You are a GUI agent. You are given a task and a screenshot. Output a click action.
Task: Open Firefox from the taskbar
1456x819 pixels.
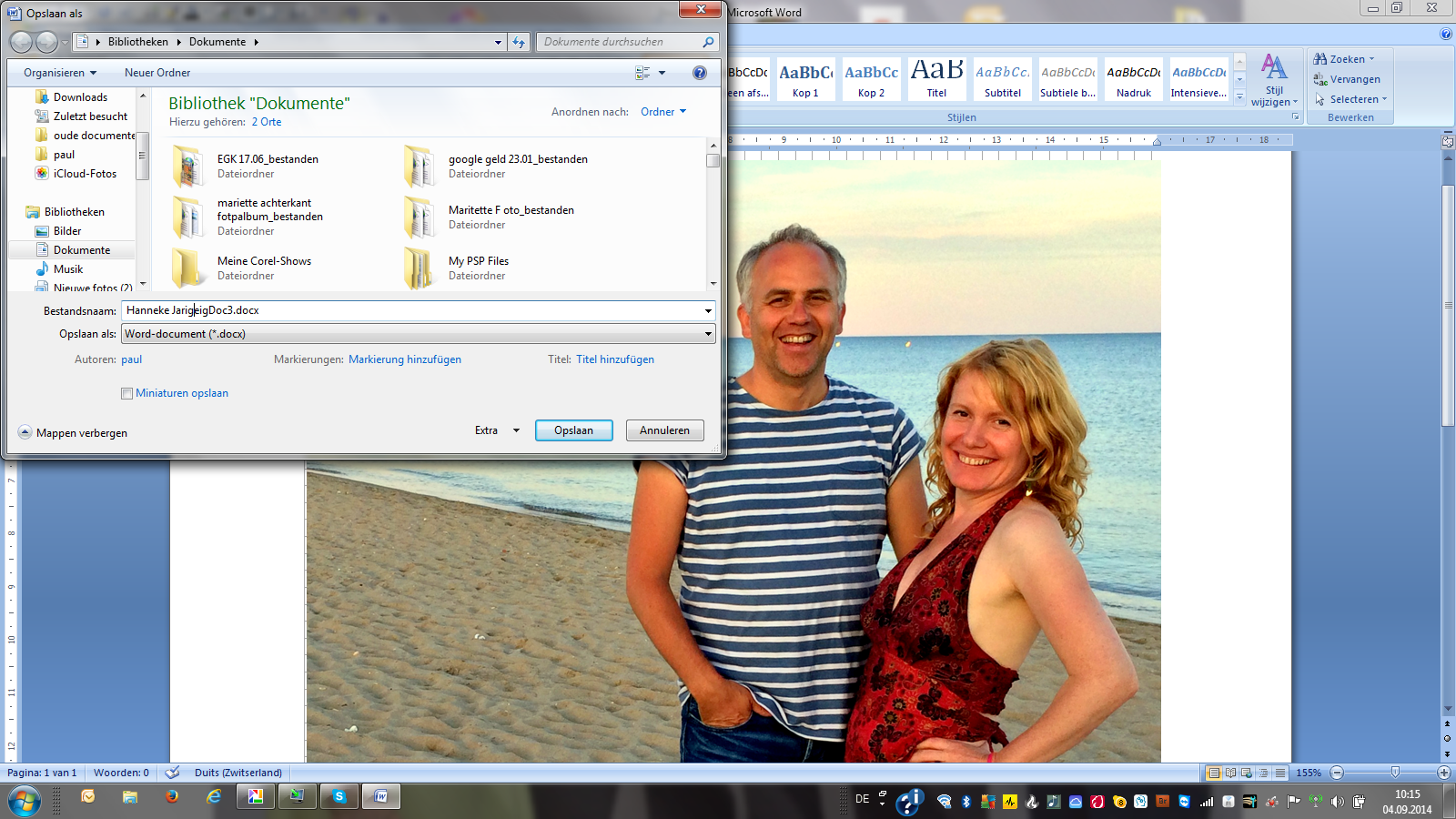[x=172, y=797]
